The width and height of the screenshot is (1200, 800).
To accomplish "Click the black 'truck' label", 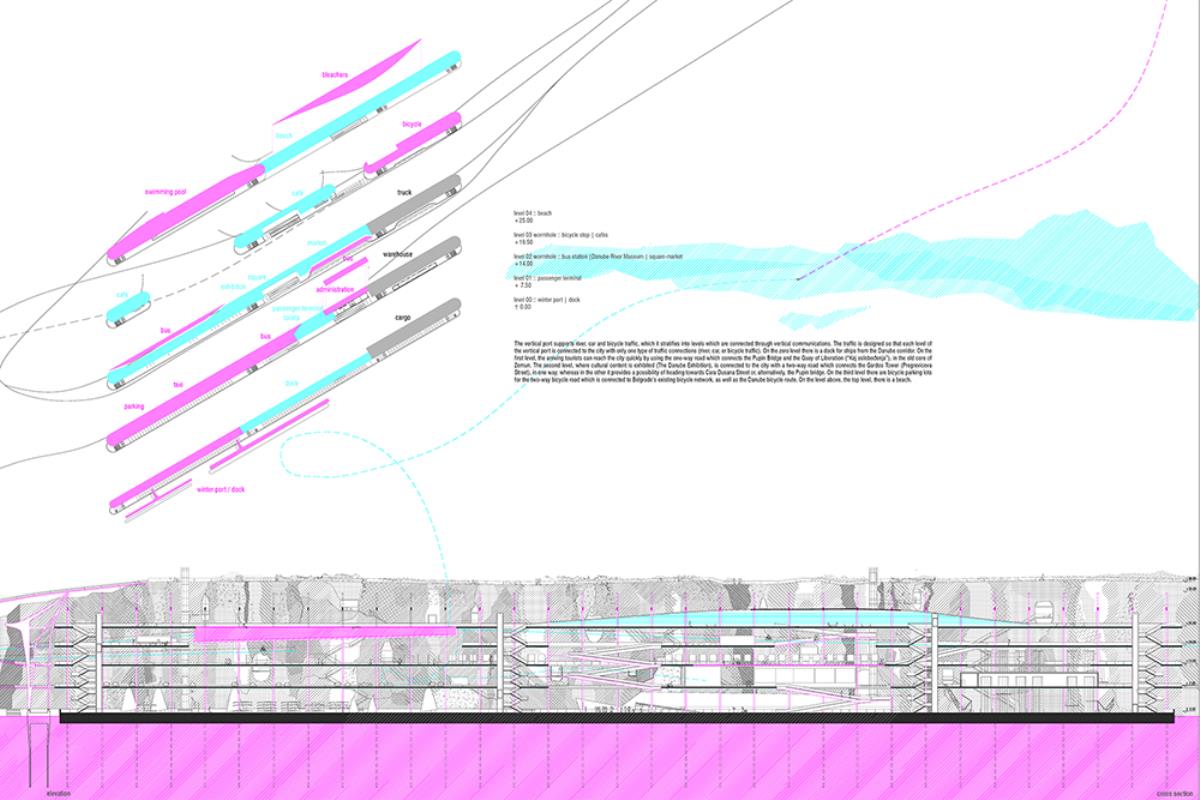I will pos(404,192).
